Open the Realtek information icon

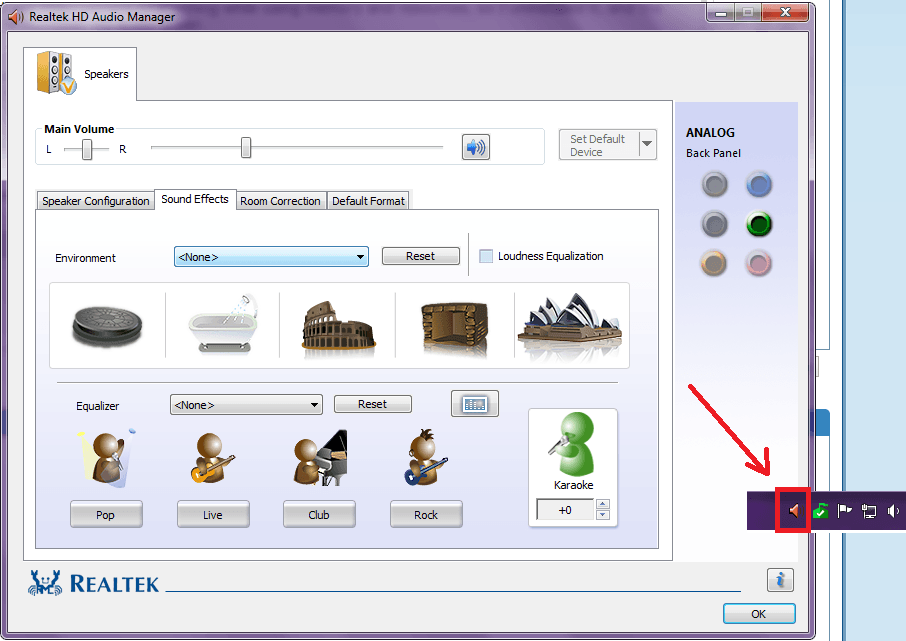coord(780,579)
